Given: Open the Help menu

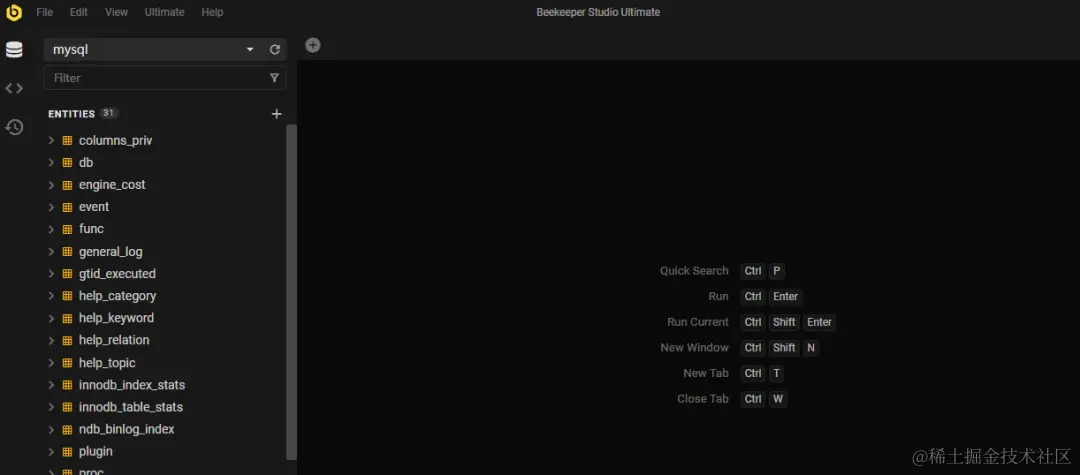Looking at the screenshot, I should [212, 12].
